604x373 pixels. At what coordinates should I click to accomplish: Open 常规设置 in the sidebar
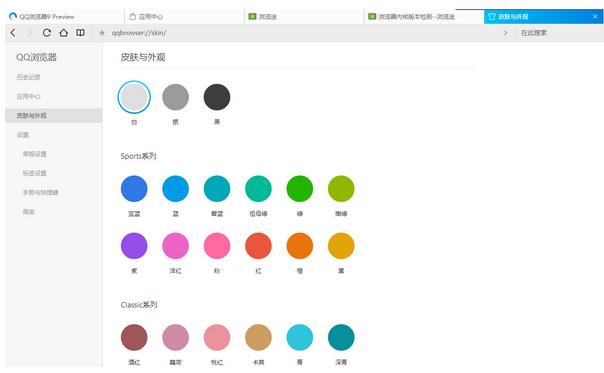(34, 154)
